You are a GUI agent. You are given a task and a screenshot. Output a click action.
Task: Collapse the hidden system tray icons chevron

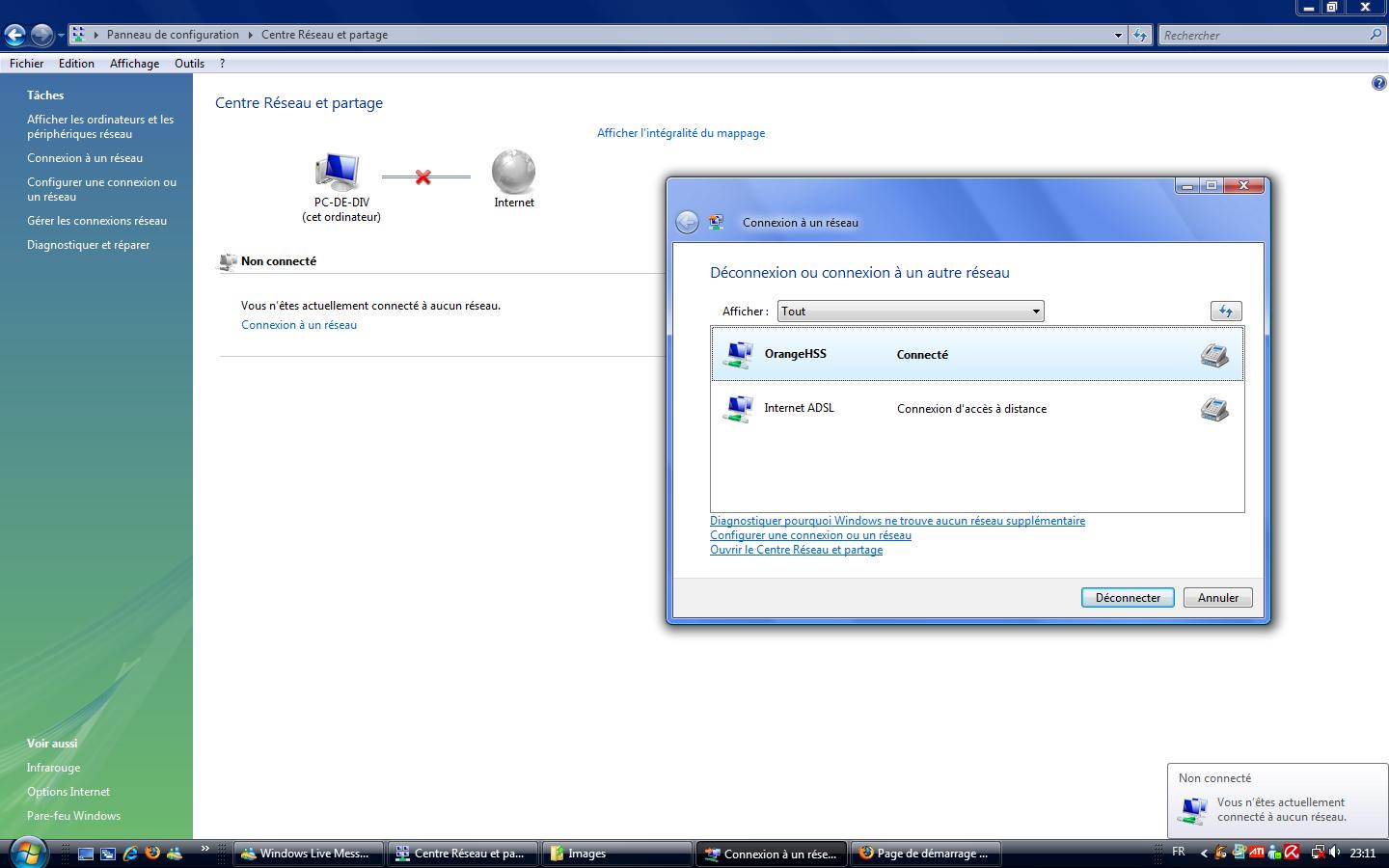pos(1203,852)
